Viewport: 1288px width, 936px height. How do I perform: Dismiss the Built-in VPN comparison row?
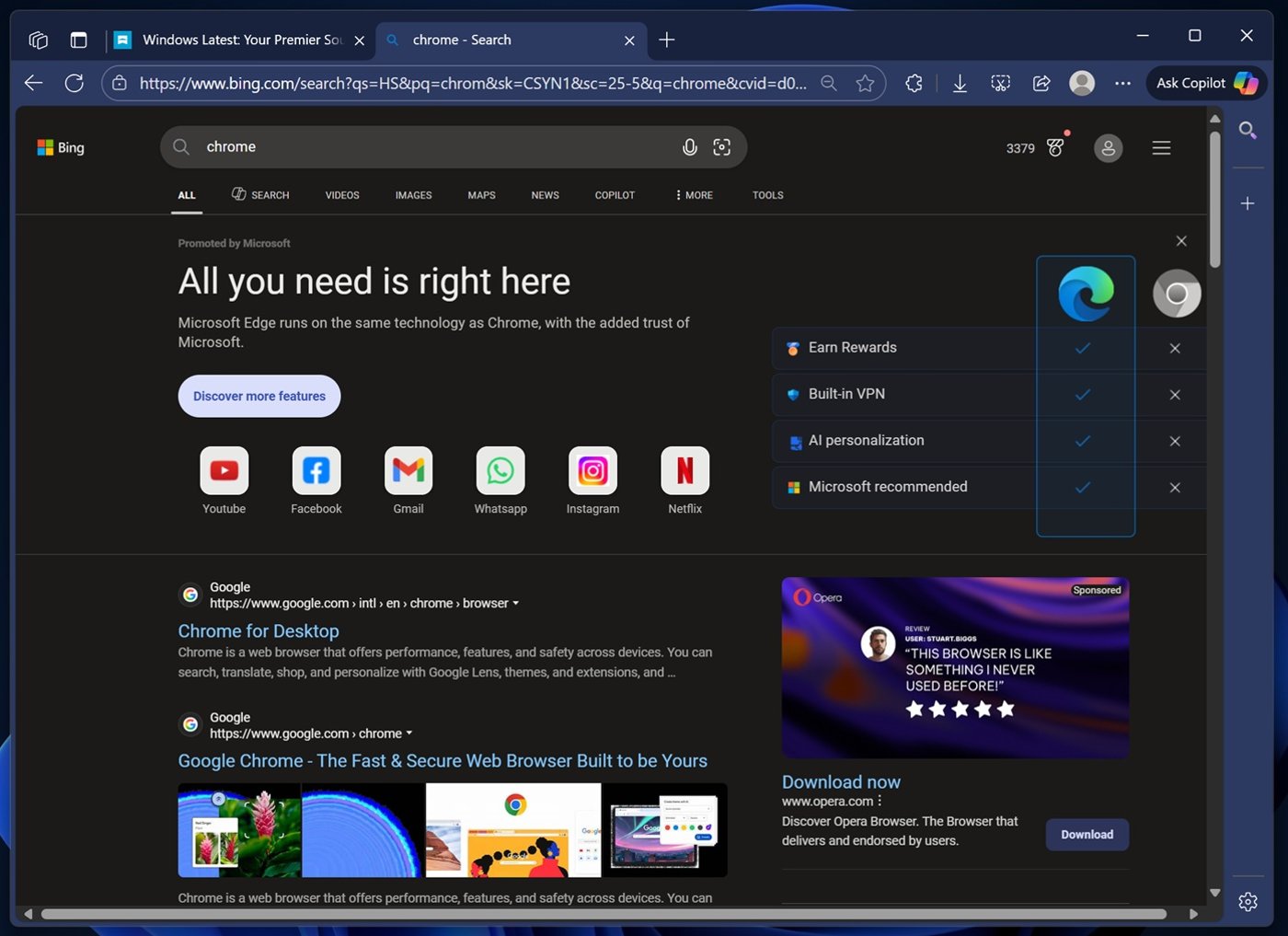pos(1175,395)
